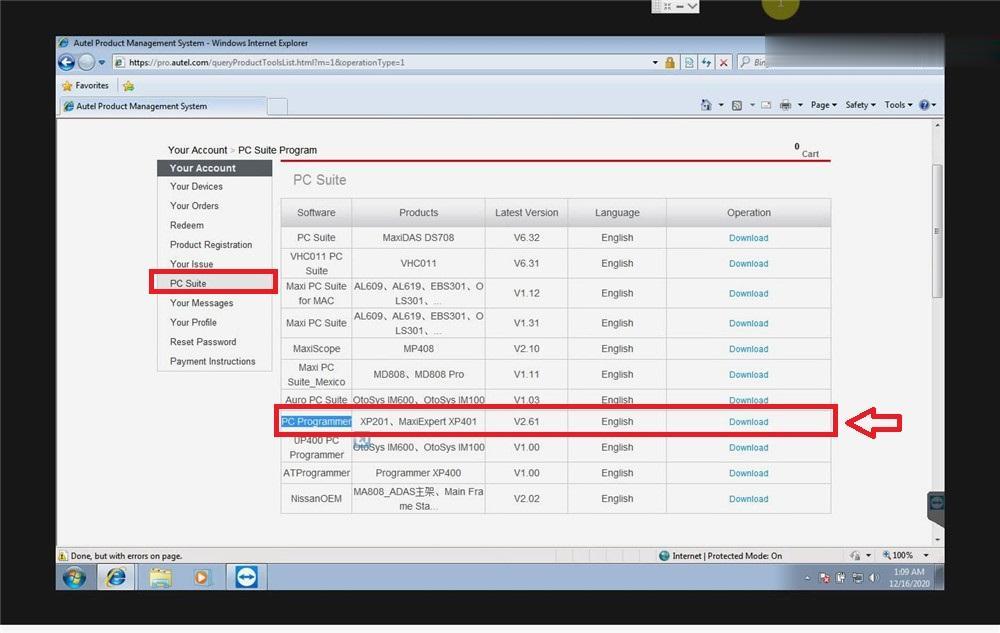The width and height of the screenshot is (1000, 633).
Task: Launch Windows Media Player from taskbar
Action: tap(202, 578)
